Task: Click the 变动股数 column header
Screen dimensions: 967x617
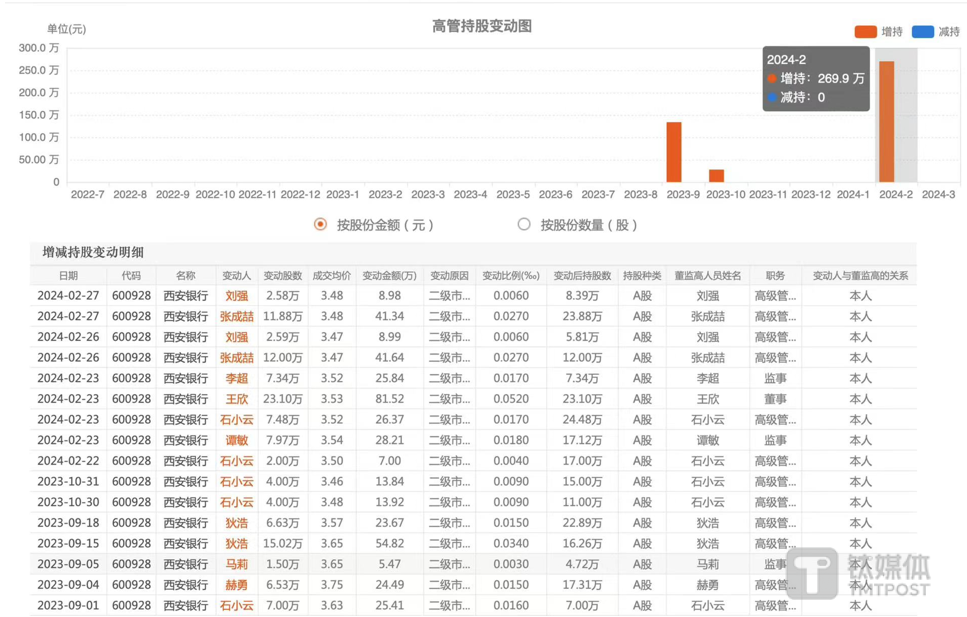Action: tap(283, 276)
